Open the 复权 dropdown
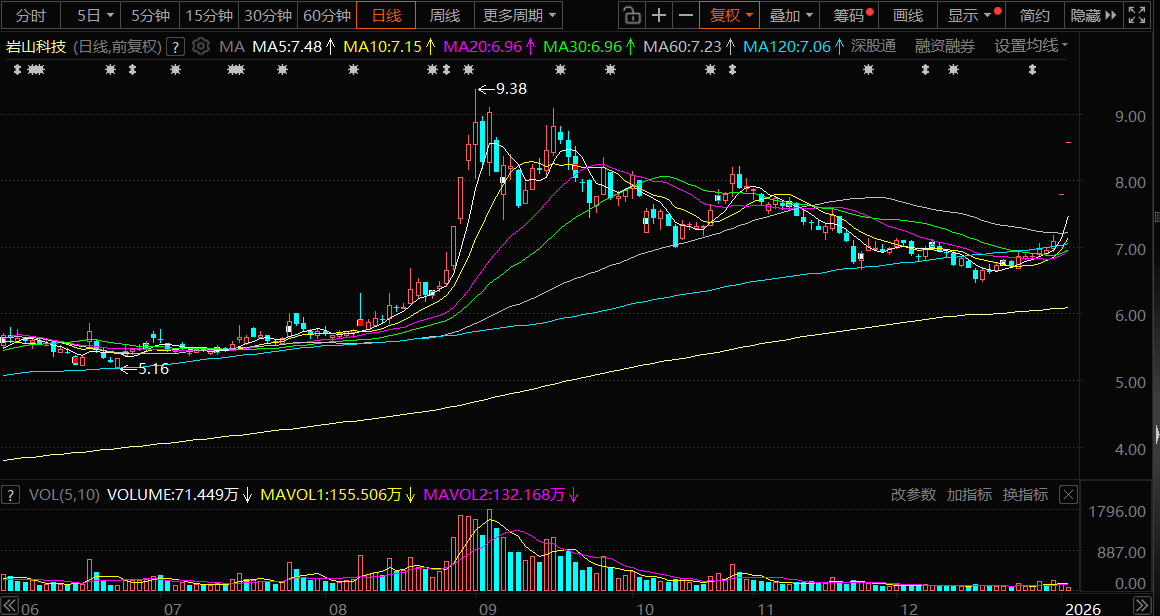This screenshot has height=616, width=1160. click(x=730, y=15)
